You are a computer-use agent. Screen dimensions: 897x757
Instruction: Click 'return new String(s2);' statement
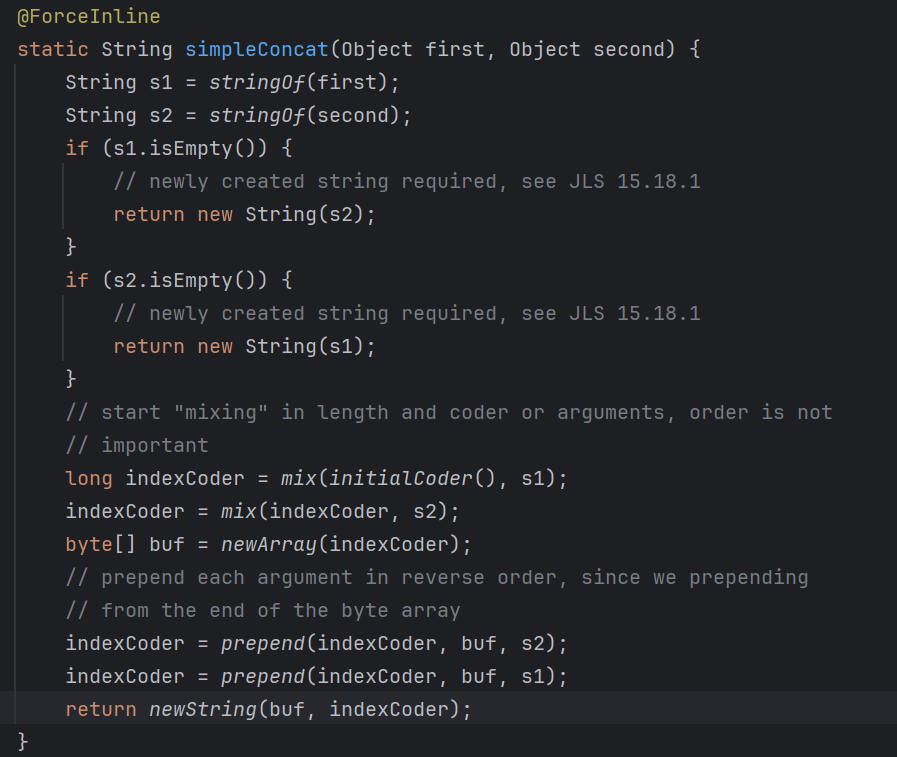[244, 215]
